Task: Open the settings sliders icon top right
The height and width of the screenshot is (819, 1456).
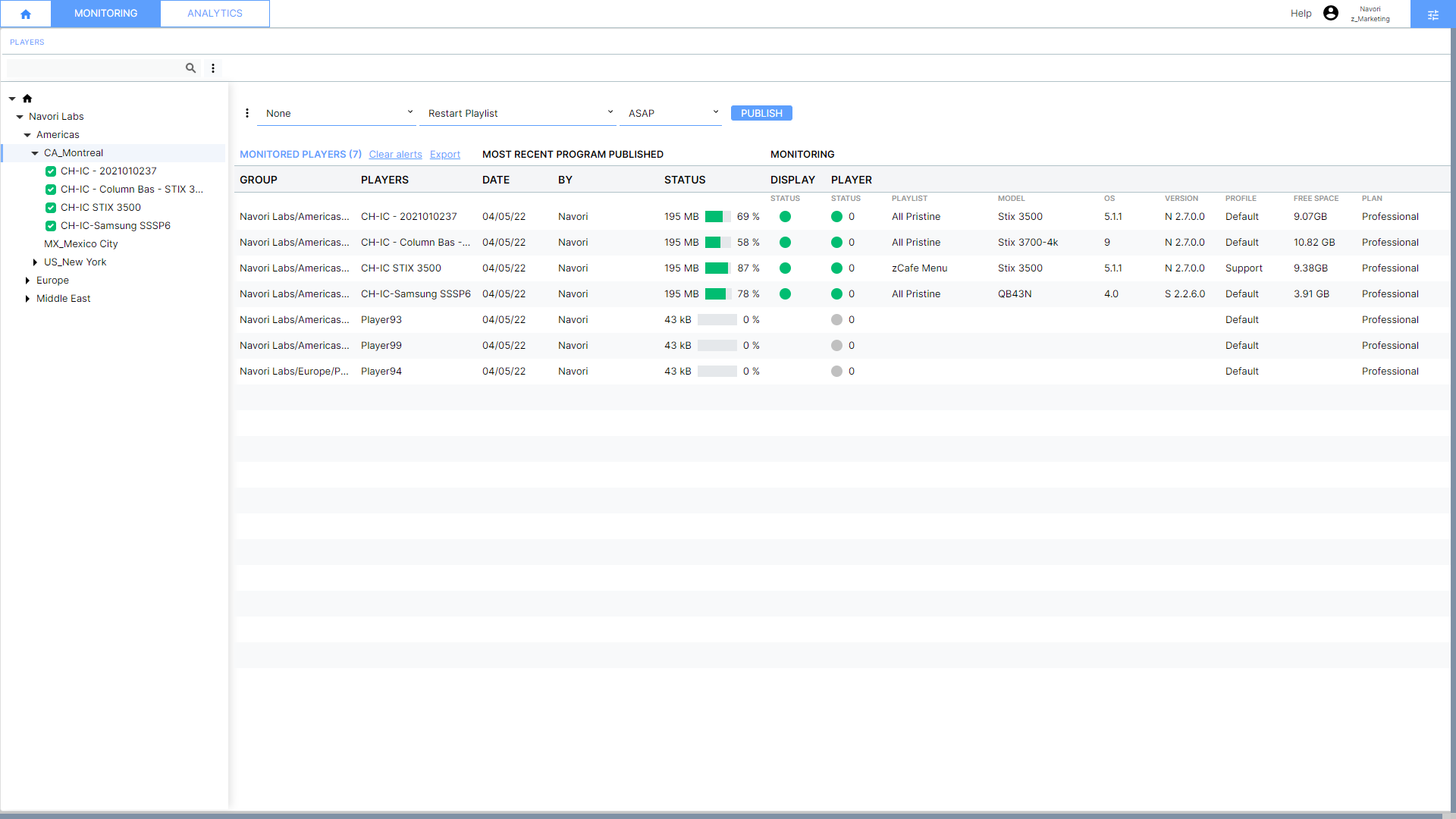Action: [x=1432, y=14]
